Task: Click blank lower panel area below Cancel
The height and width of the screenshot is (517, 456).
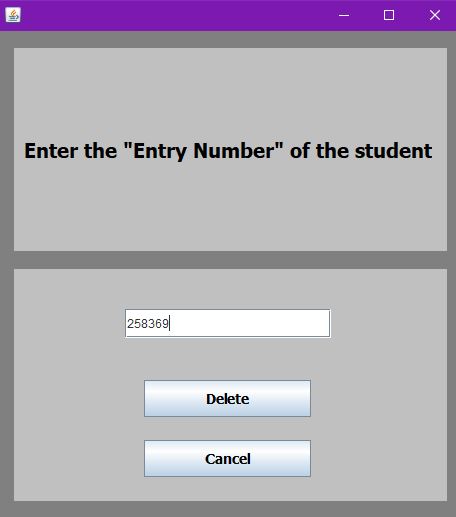Action: pos(230,489)
